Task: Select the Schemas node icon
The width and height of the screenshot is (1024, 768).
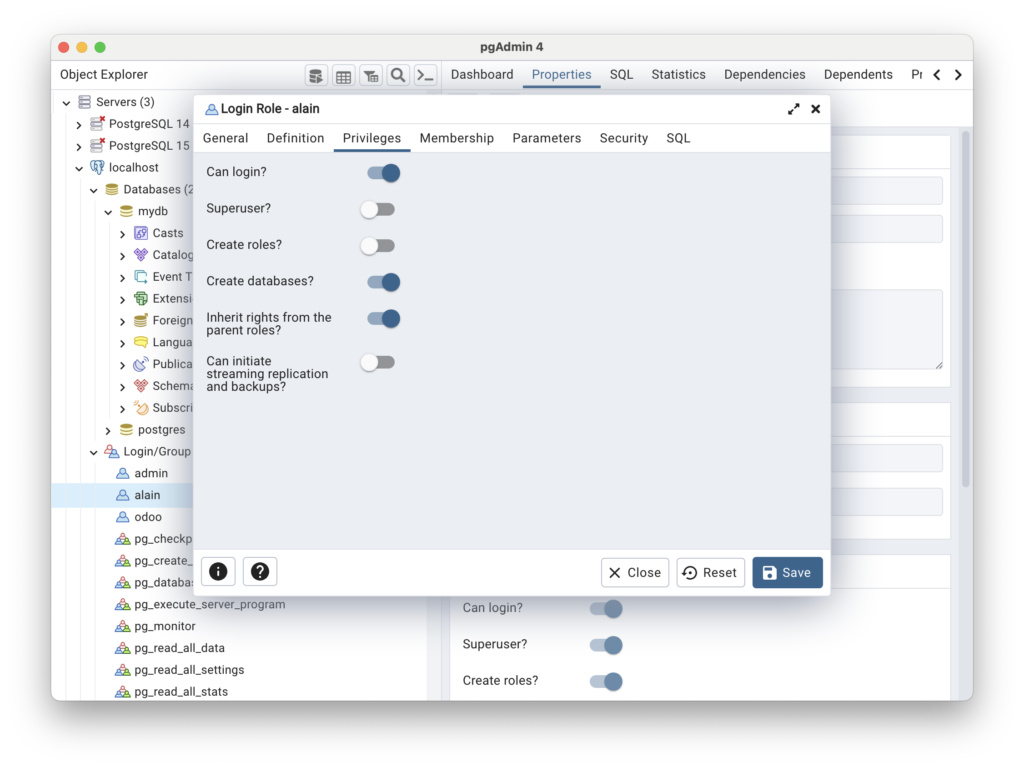Action: click(140, 386)
